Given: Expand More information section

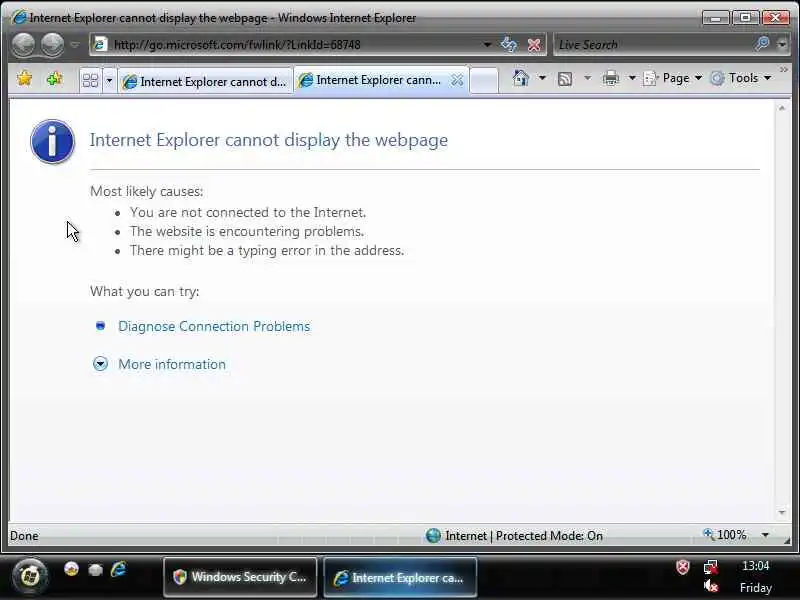Looking at the screenshot, I should click(101, 364).
